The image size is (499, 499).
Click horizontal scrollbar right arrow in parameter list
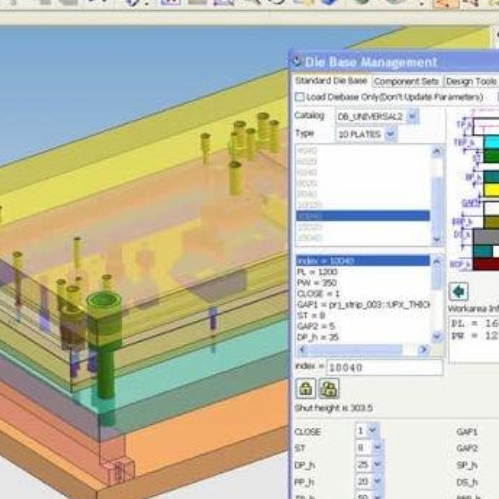click(423, 350)
